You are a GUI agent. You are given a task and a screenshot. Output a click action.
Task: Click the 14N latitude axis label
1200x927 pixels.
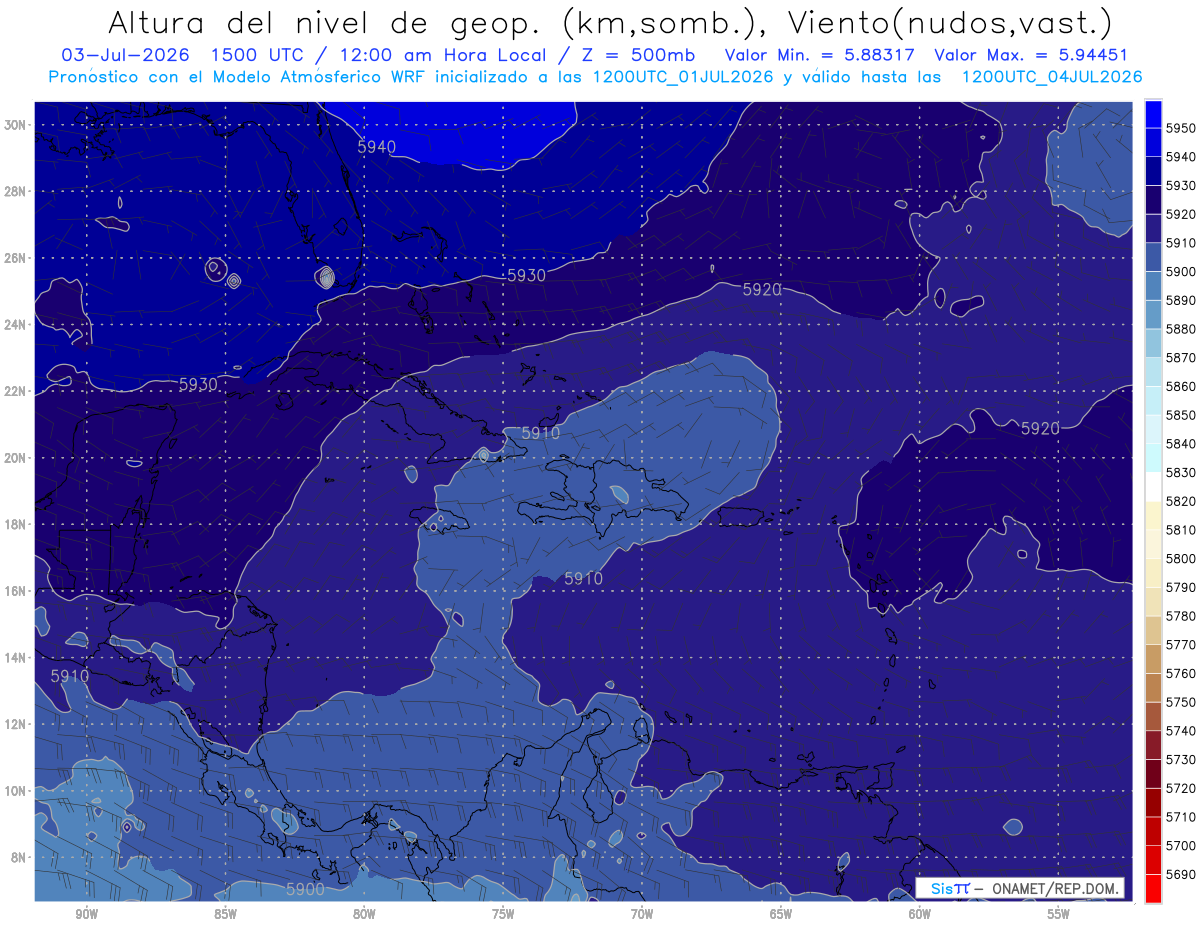click(x=16, y=657)
